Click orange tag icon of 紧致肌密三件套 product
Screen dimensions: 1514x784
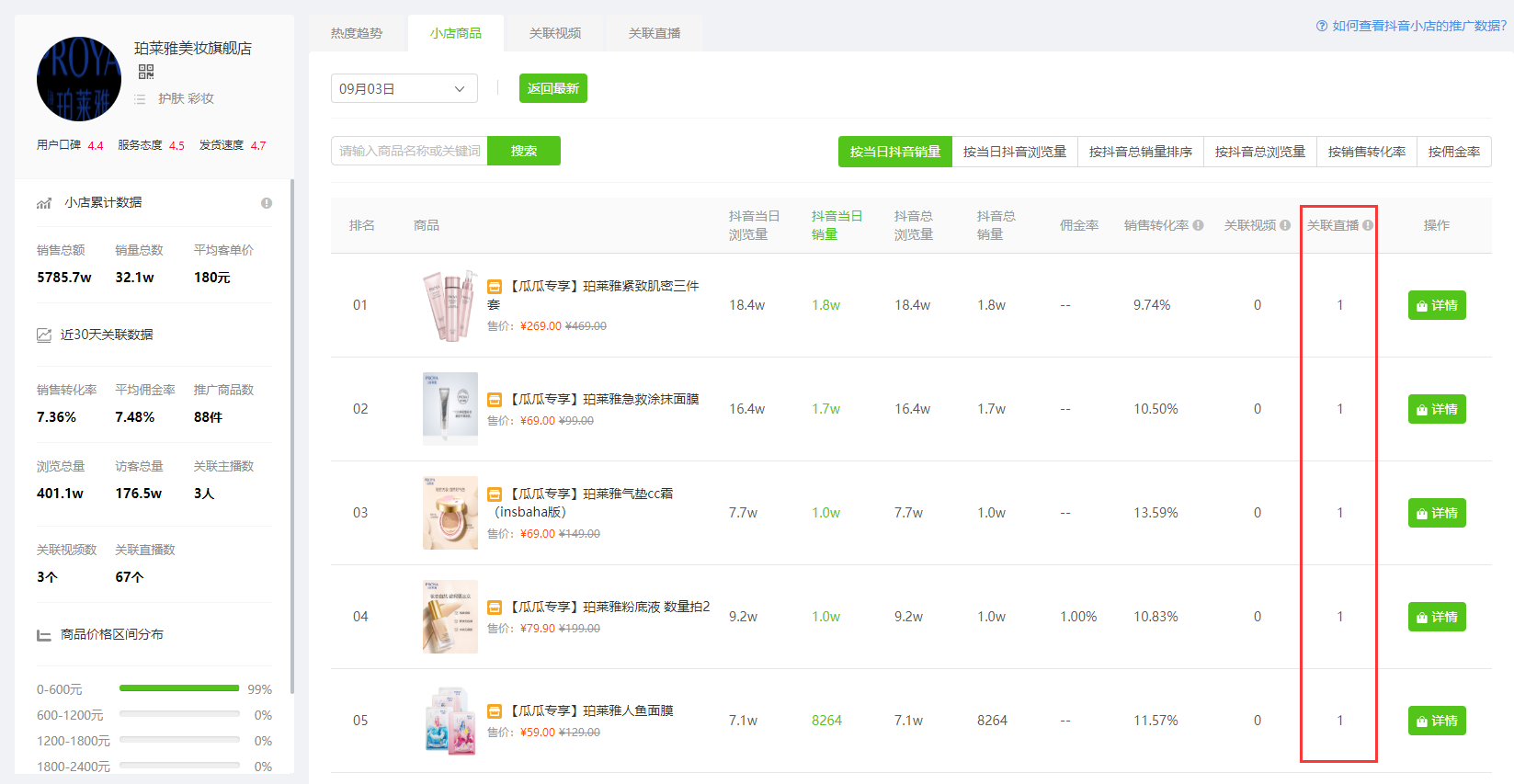495,287
